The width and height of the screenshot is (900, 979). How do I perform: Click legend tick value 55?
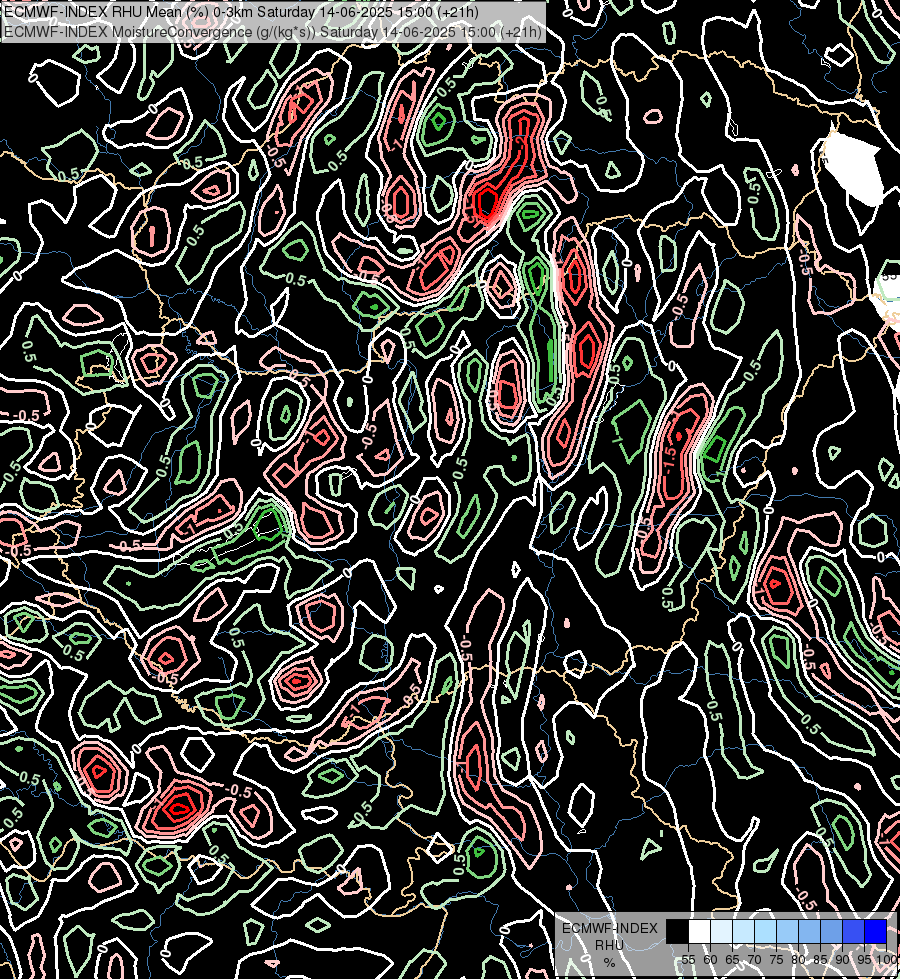click(688, 960)
